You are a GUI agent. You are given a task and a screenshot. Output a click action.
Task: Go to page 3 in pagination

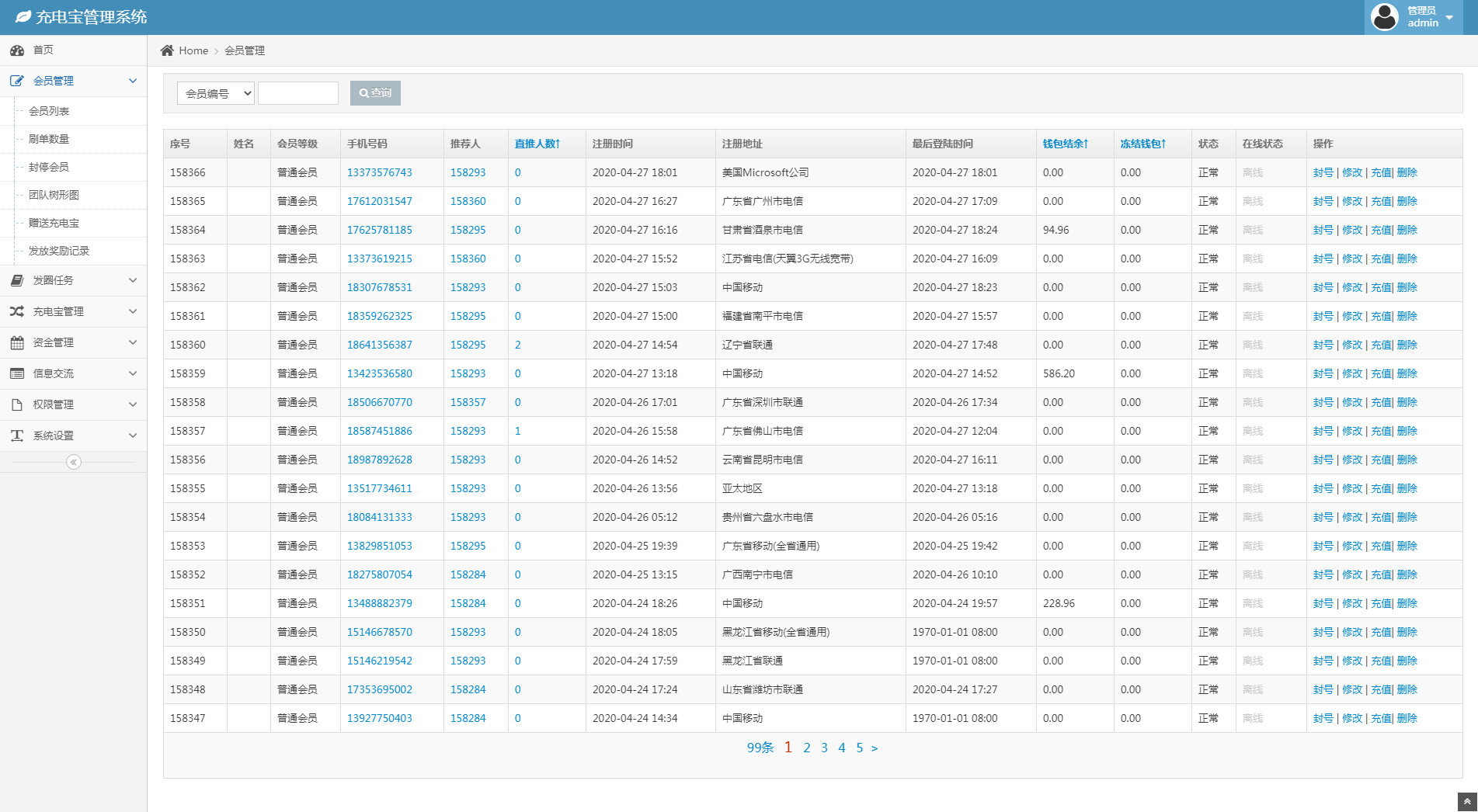click(x=824, y=748)
